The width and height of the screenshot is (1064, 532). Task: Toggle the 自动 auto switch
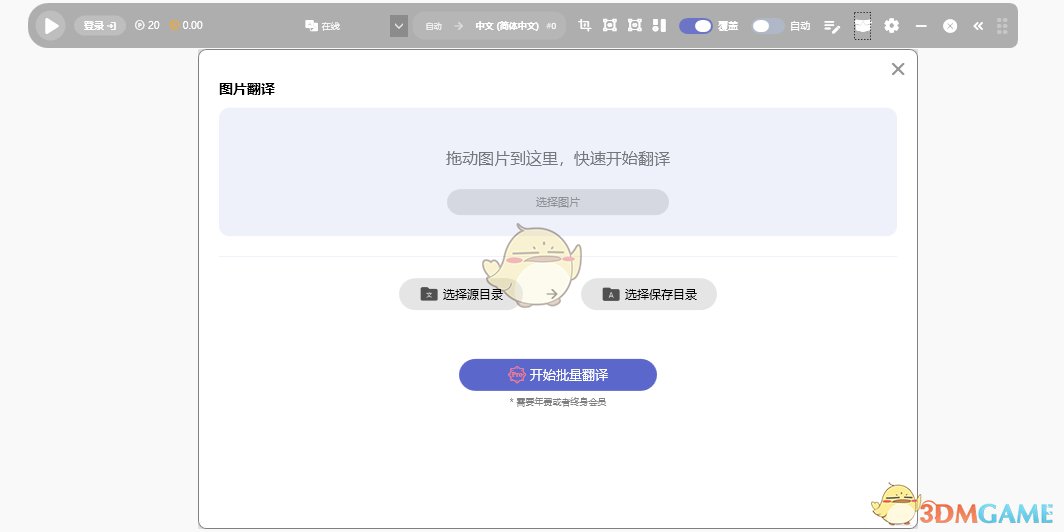click(x=768, y=26)
